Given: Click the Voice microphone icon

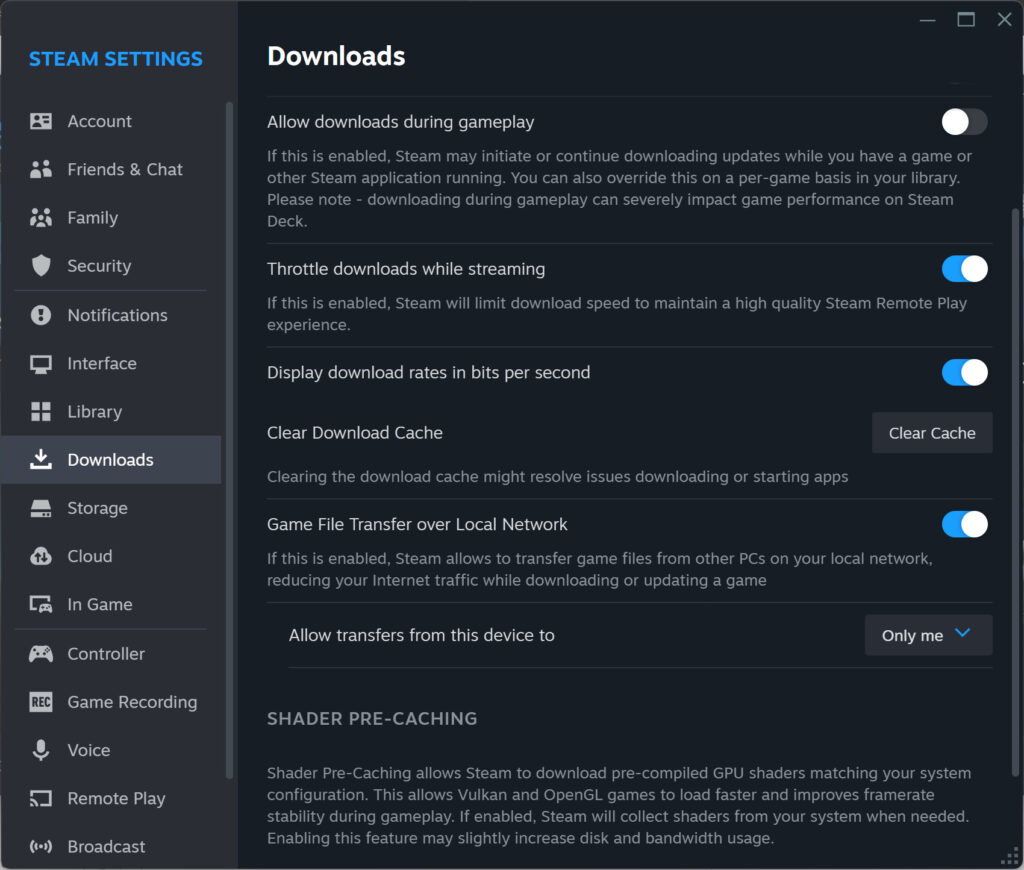Looking at the screenshot, I should tap(41, 750).
